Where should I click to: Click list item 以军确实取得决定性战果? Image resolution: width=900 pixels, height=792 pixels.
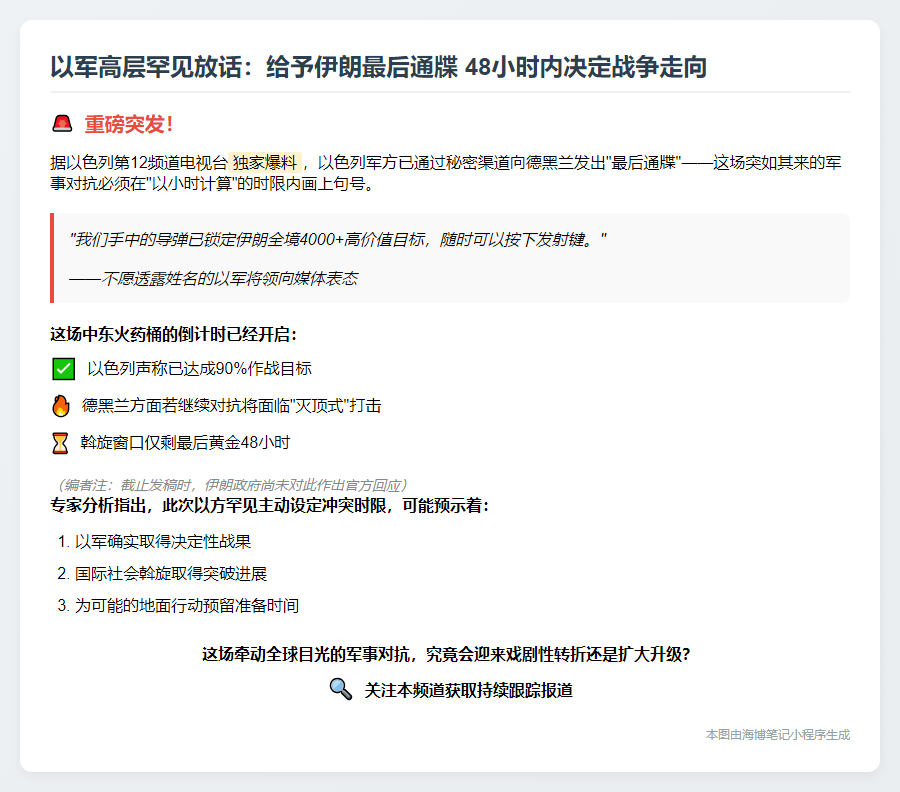pos(162,542)
